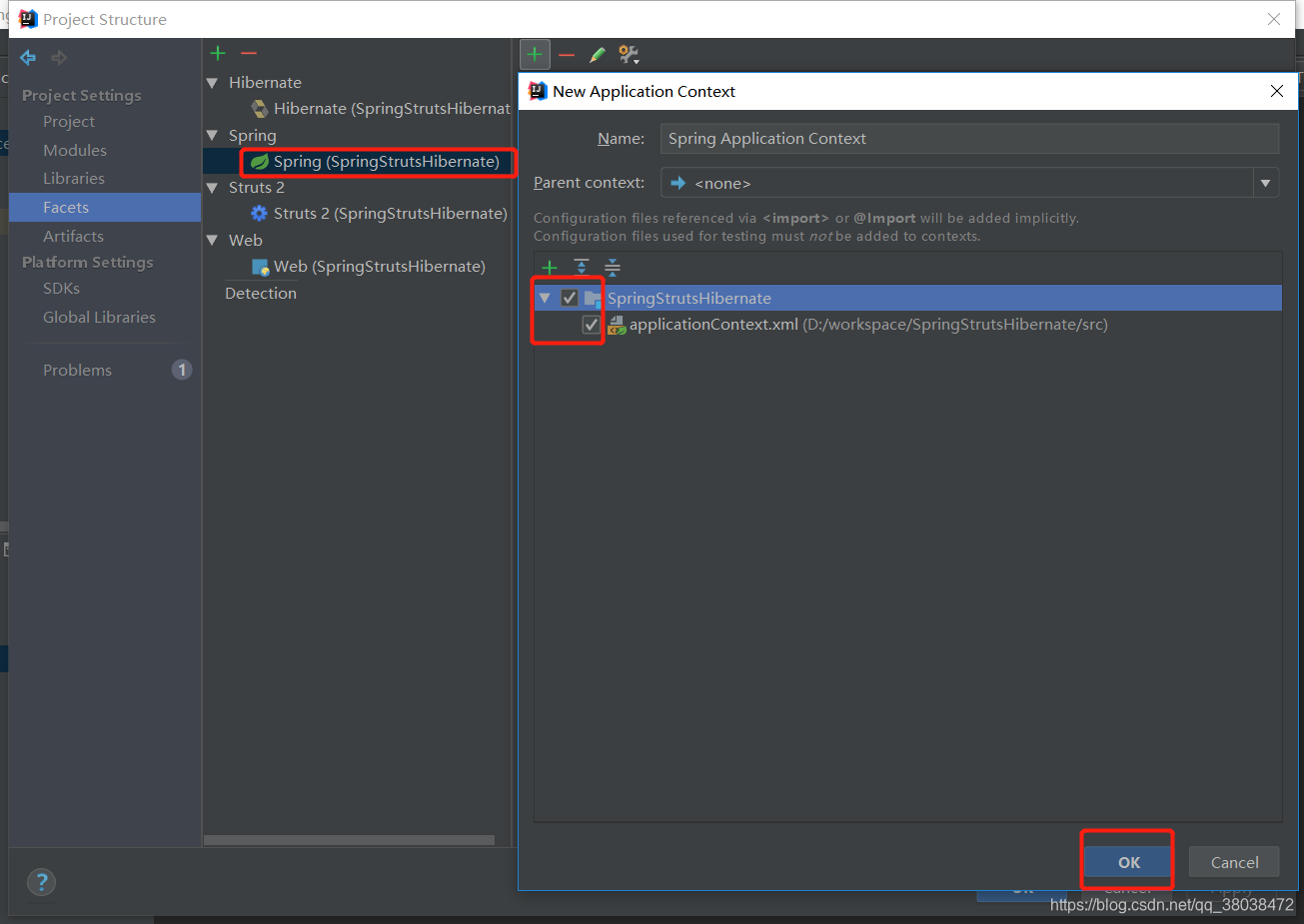Click the back navigation arrow in Project Structure

tap(28, 58)
